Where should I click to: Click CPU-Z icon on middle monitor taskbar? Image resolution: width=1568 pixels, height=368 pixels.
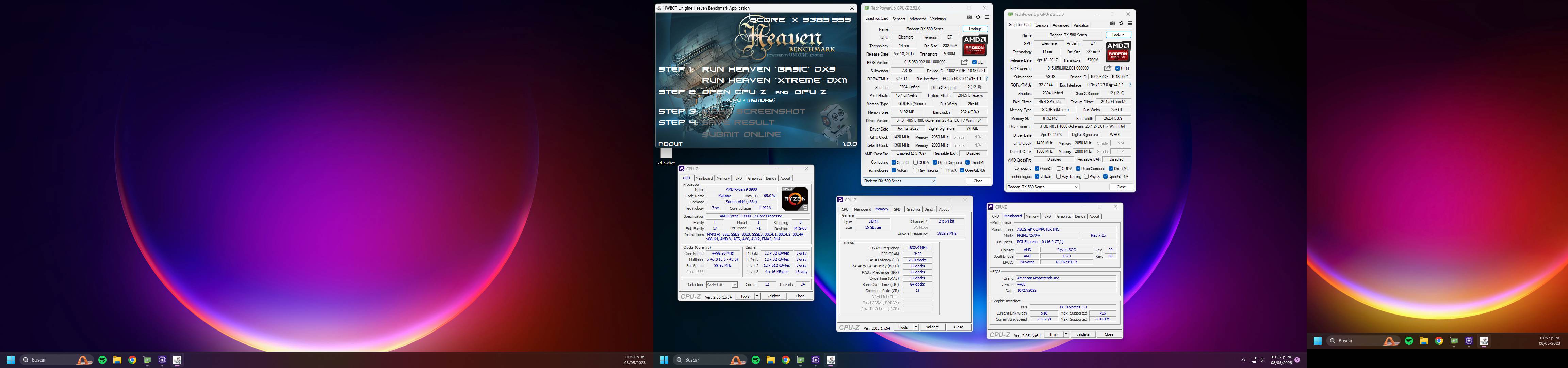click(816, 360)
